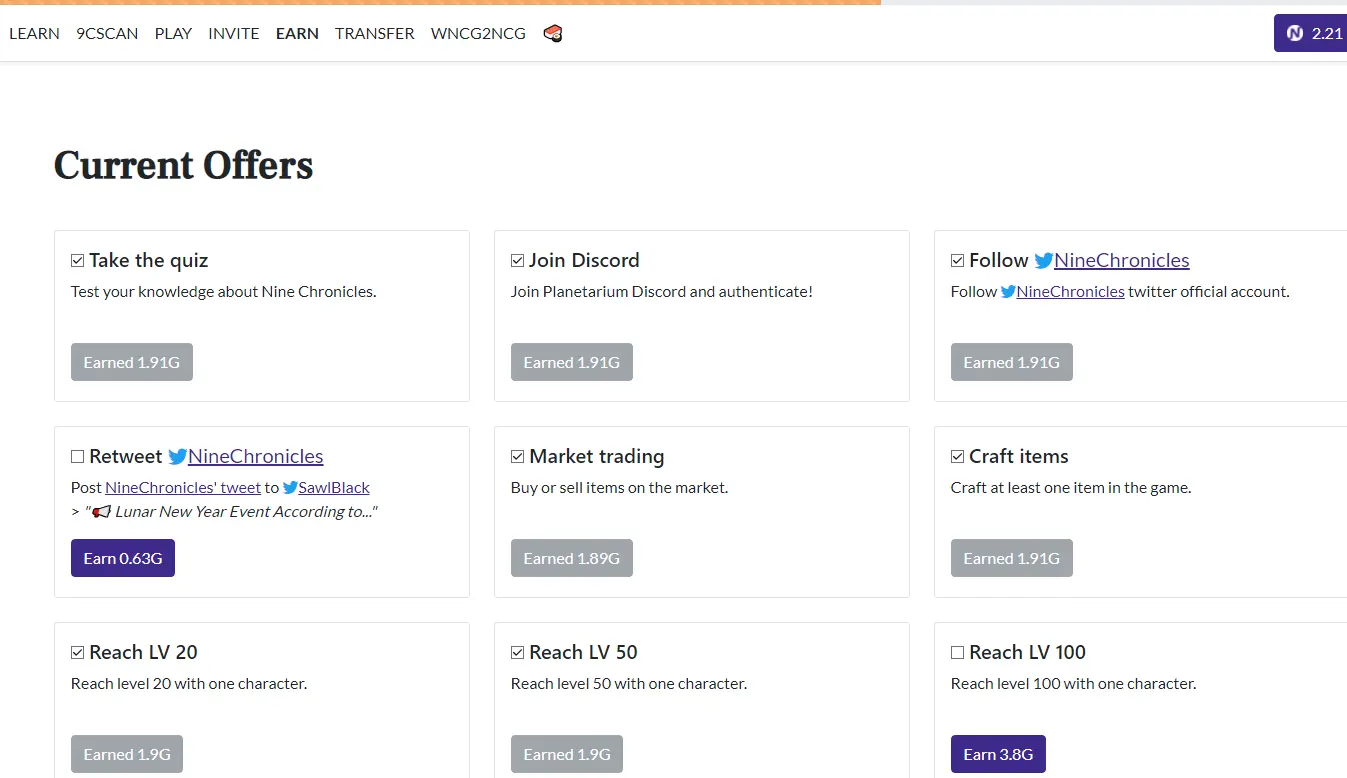The image size is (1347, 778).
Task: Toggle the Follow NineChronicles checkbox
Action: [957, 261]
